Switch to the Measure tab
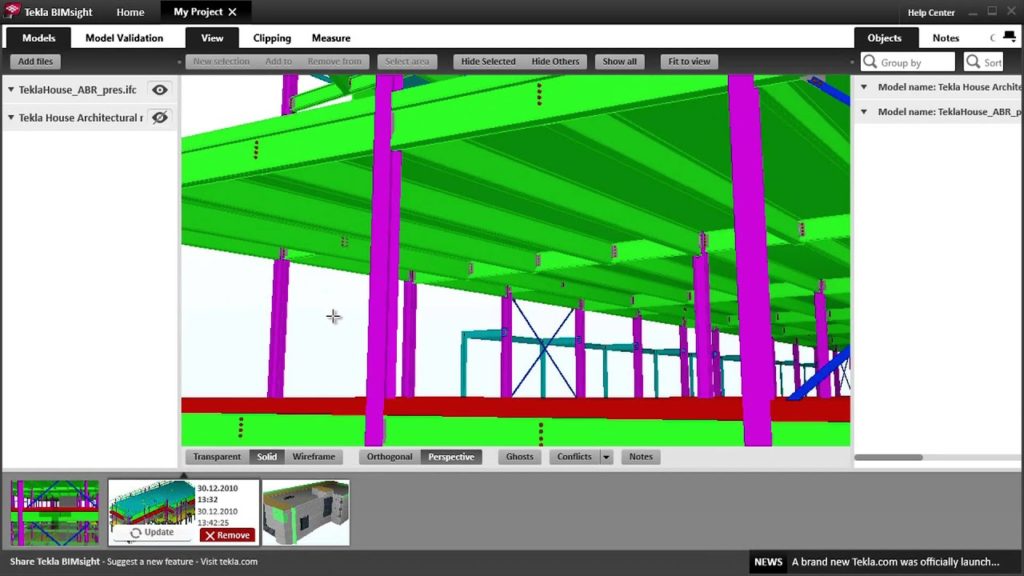 coord(331,38)
